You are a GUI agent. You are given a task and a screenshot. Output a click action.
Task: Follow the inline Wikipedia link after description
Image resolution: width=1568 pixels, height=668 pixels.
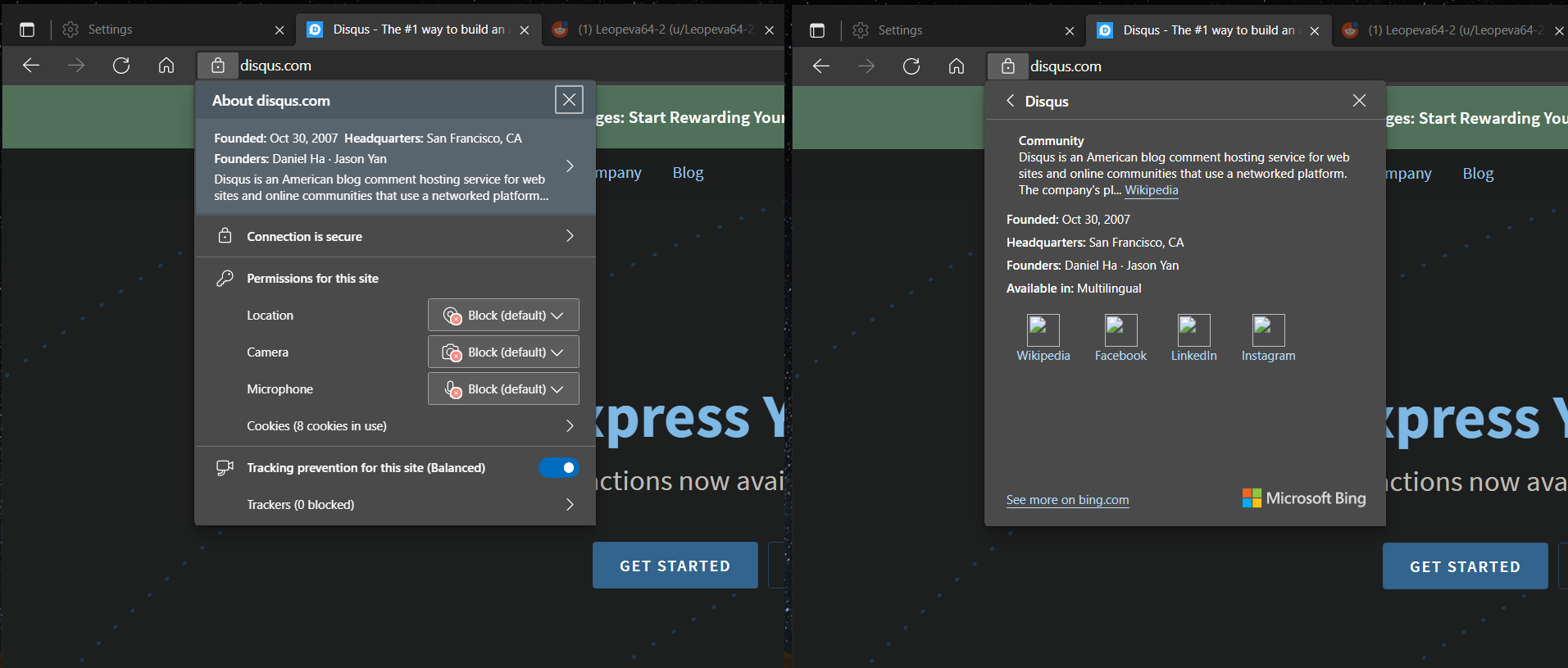tap(1151, 190)
